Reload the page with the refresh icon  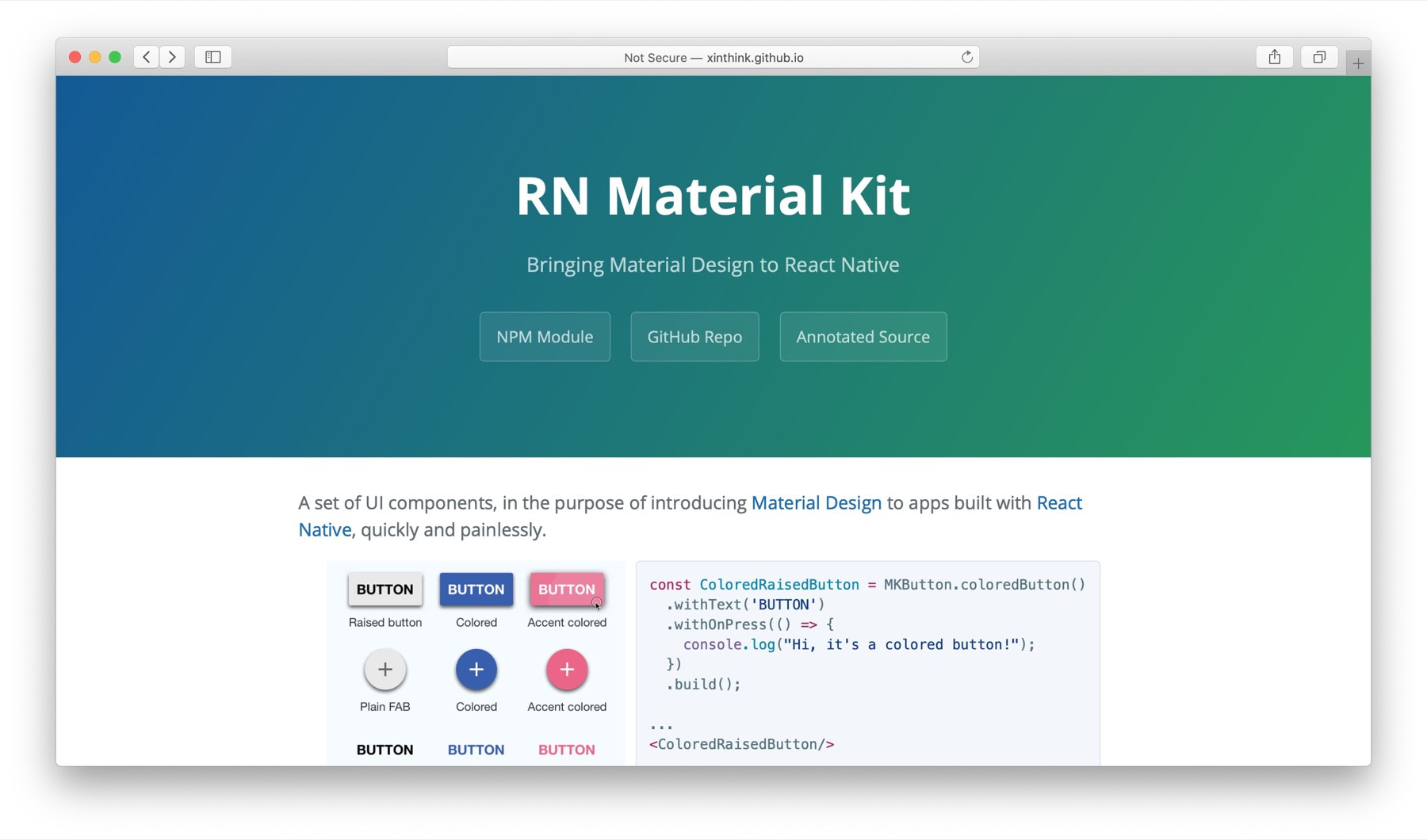point(966,57)
